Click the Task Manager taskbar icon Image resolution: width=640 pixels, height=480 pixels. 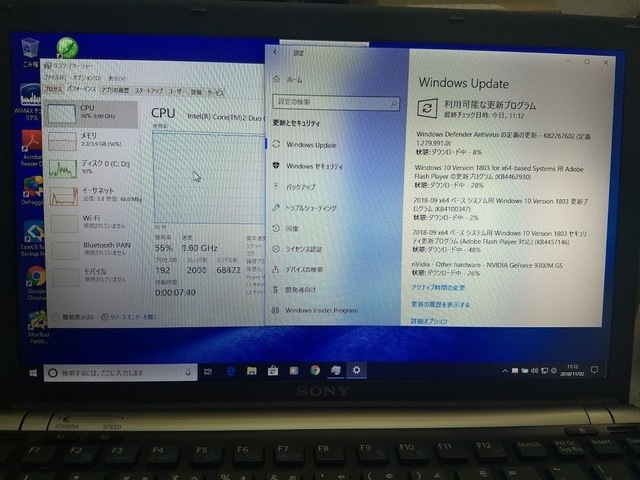coord(336,370)
